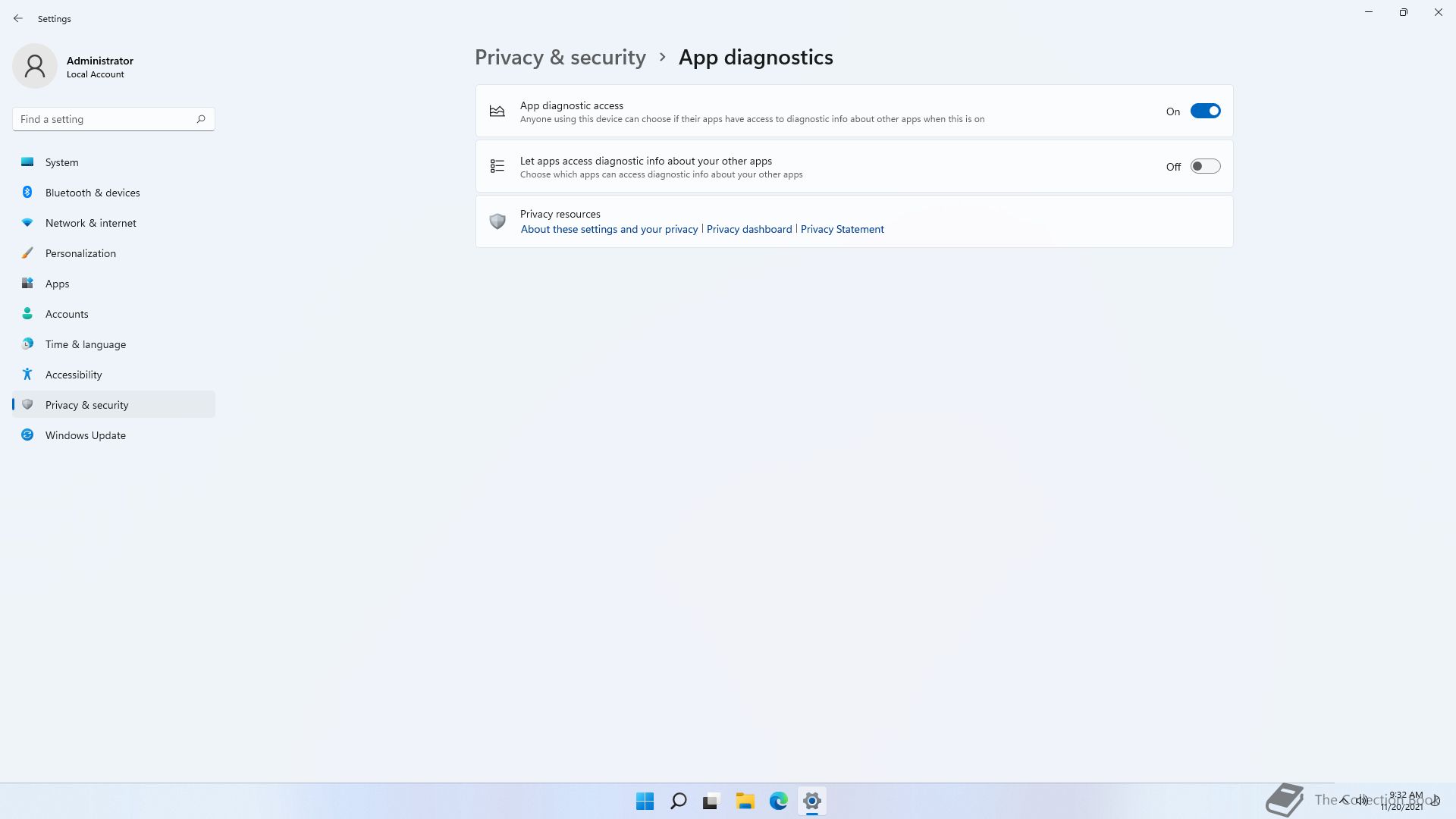
Task: Click the App diagnostics page title
Action: click(756, 58)
